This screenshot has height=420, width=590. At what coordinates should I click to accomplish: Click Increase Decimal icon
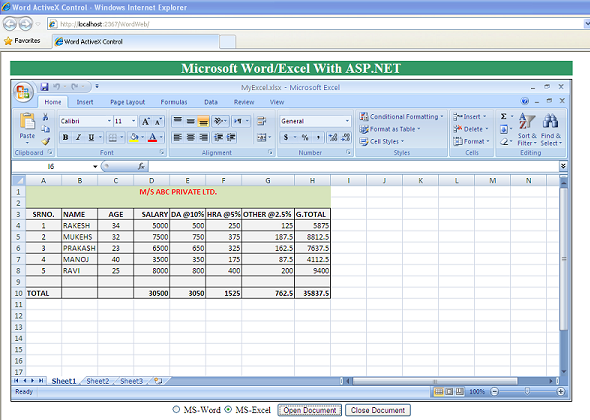tap(333, 137)
